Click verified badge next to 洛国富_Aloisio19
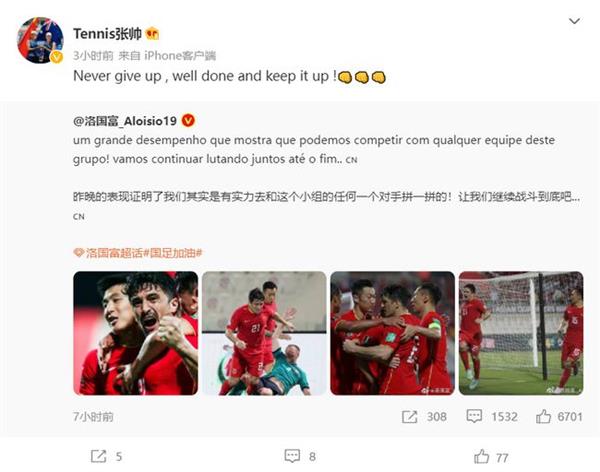Screen dimensions: 600x472 point(188,121)
